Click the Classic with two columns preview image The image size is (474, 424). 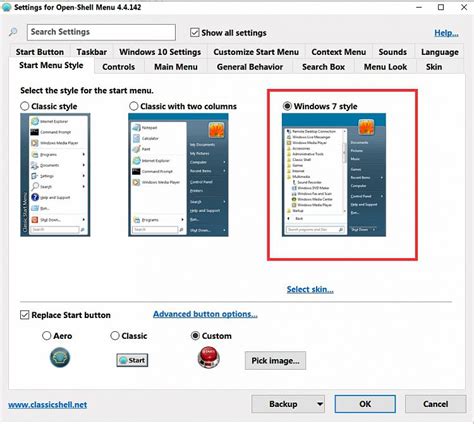[x=178, y=175]
